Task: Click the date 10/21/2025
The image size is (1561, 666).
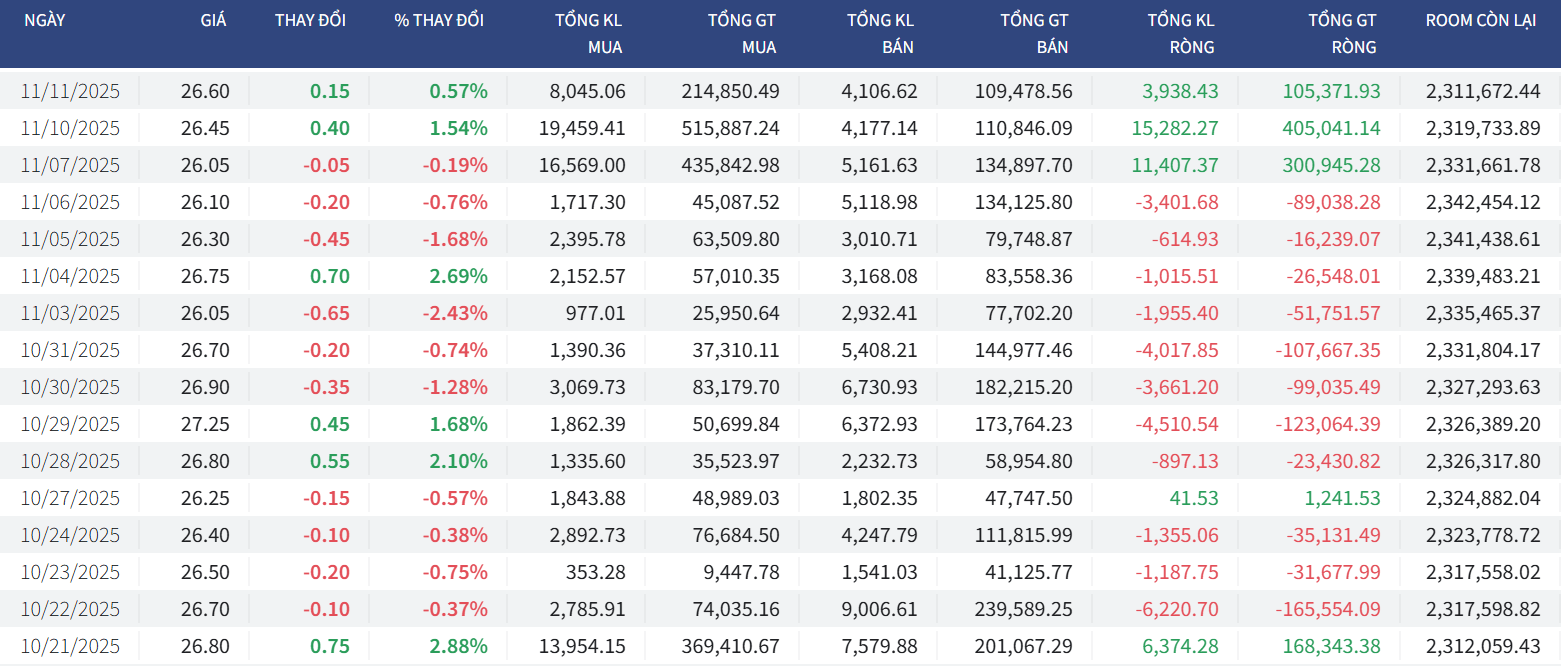Action: click(x=70, y=646)
